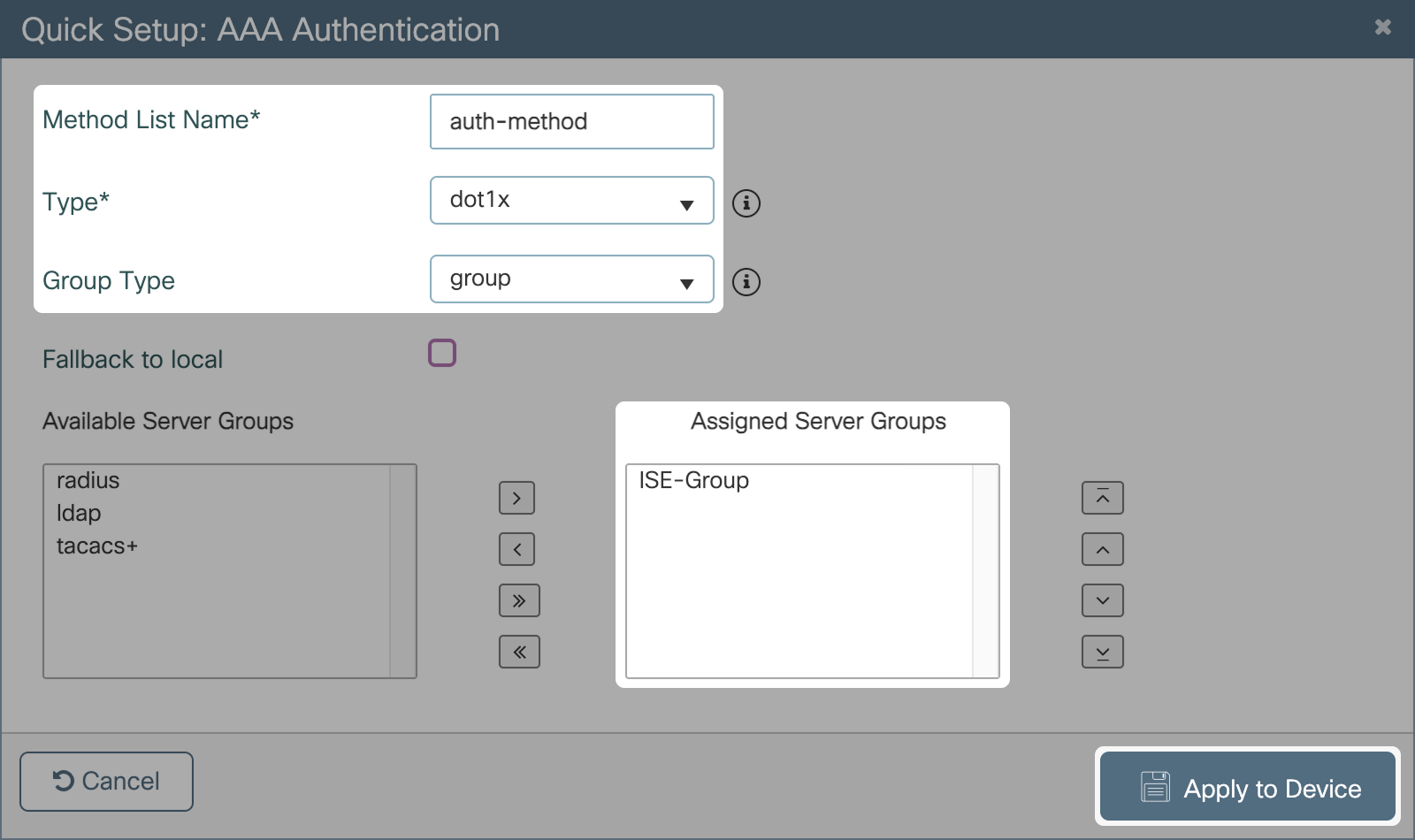Move assigned group to bottom of list
The image size is (1415, 840).
(x=1102, y=652)
